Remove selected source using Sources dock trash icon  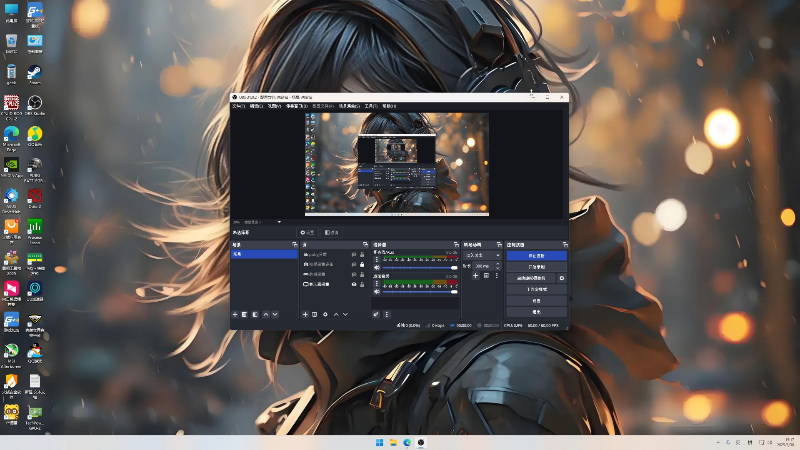point(315,315)
